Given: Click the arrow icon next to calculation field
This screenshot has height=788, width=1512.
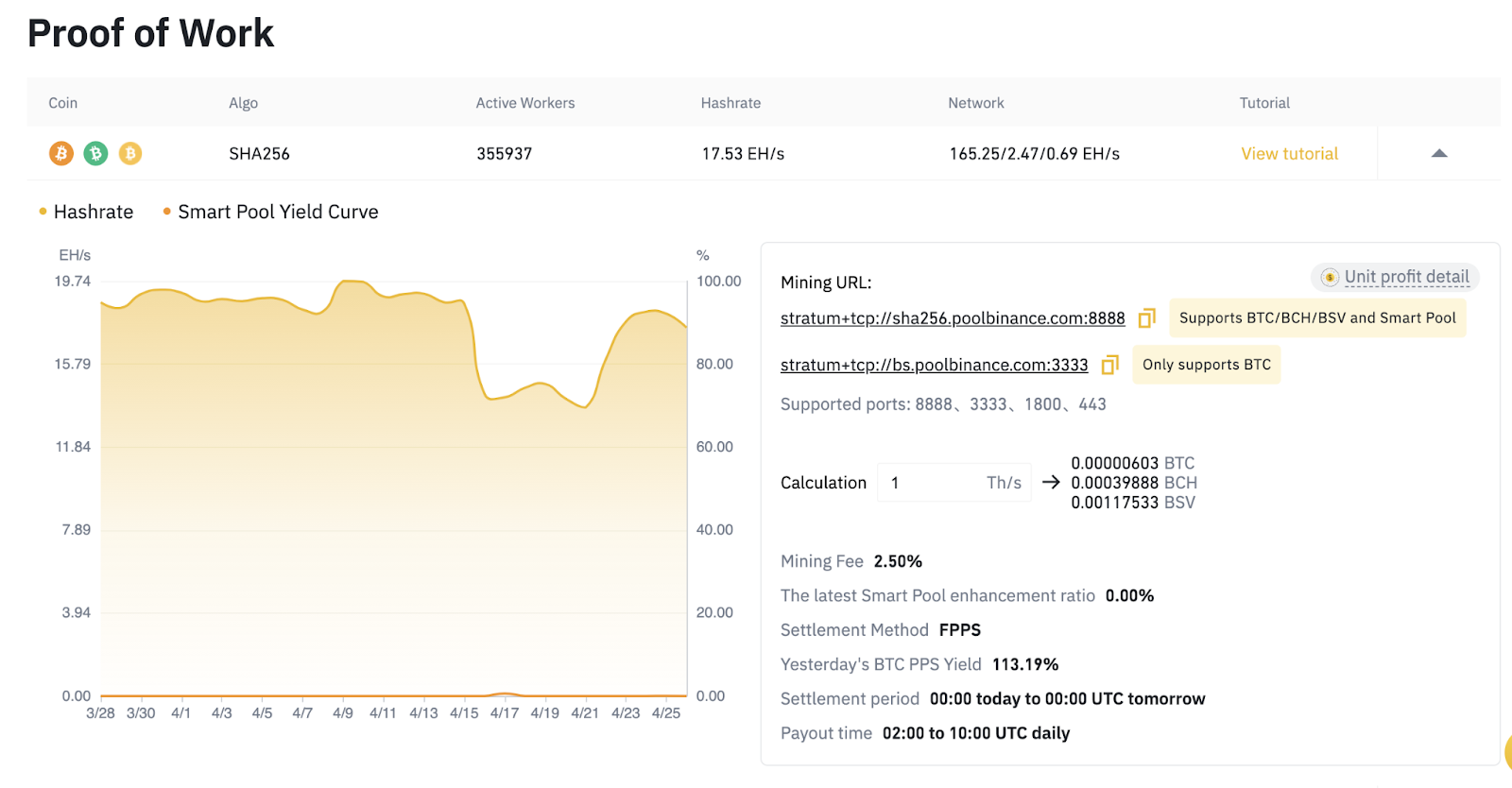Looking at the screenshot, I should [1051, 483].
